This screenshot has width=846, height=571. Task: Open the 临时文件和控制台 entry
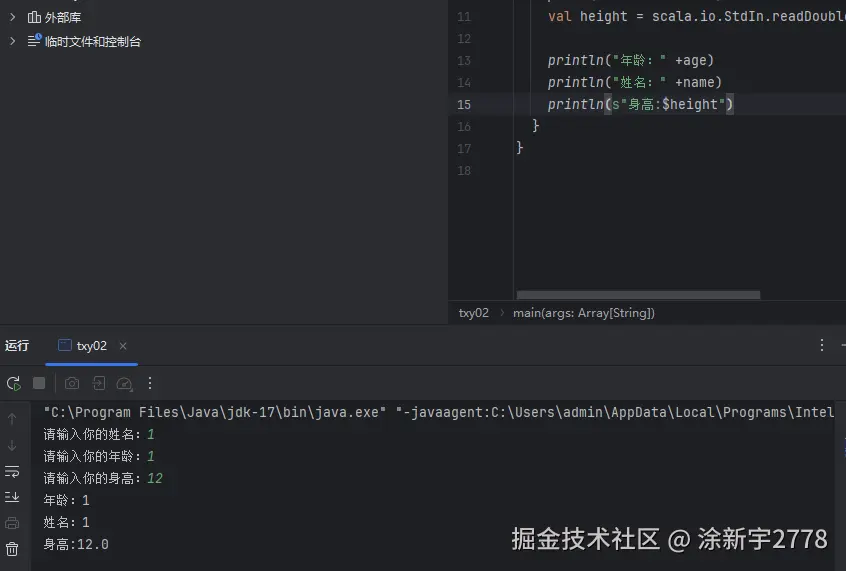pos(93,42)
